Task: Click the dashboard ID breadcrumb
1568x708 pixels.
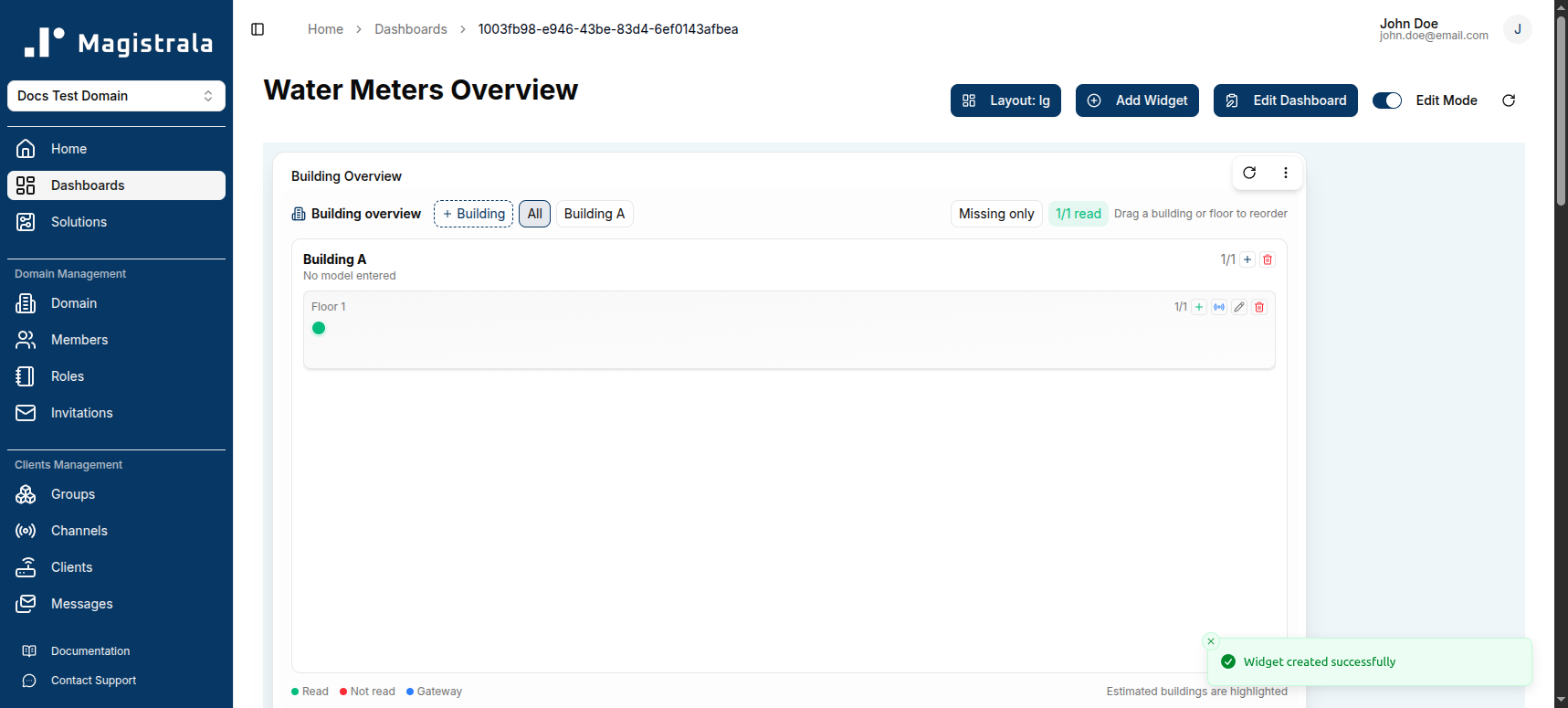Action: (x=608, y=29)
